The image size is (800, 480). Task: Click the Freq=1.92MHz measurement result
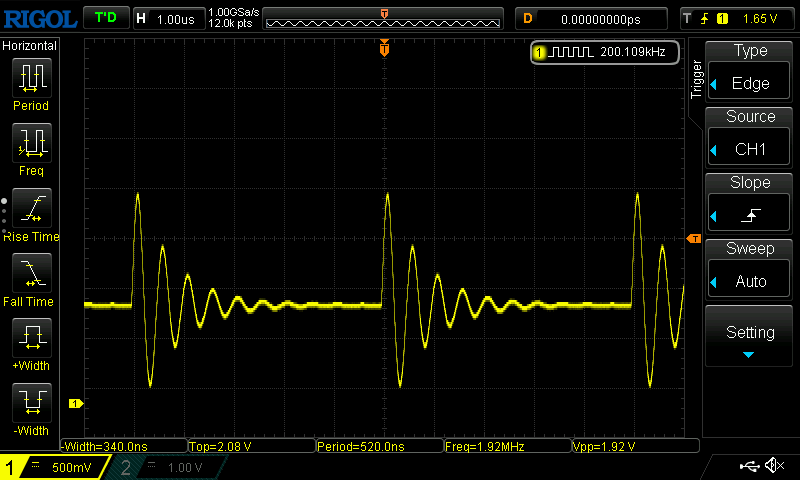pos(508,446)
